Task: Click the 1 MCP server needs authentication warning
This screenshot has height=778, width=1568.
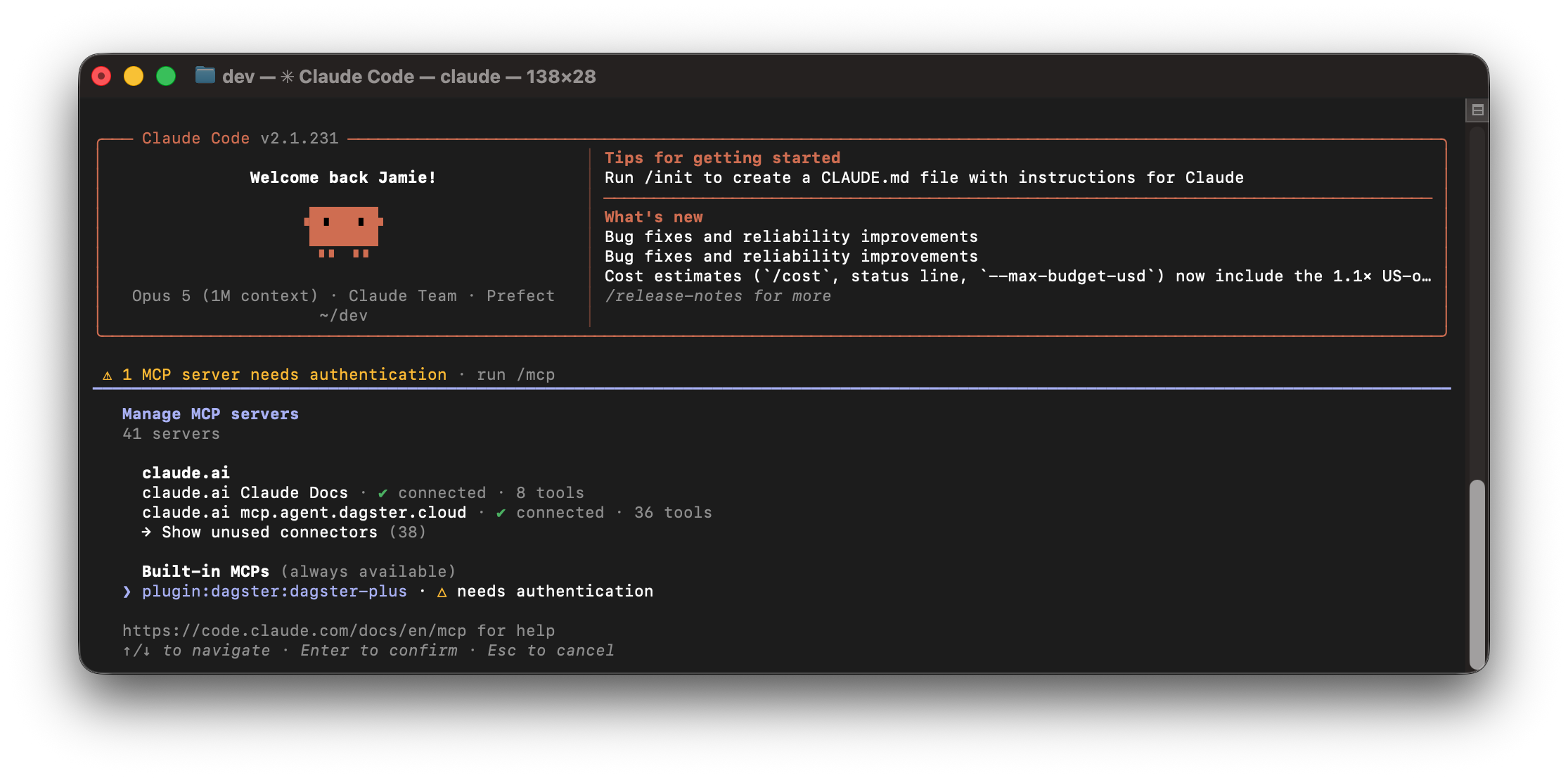Action: point(284,375)
